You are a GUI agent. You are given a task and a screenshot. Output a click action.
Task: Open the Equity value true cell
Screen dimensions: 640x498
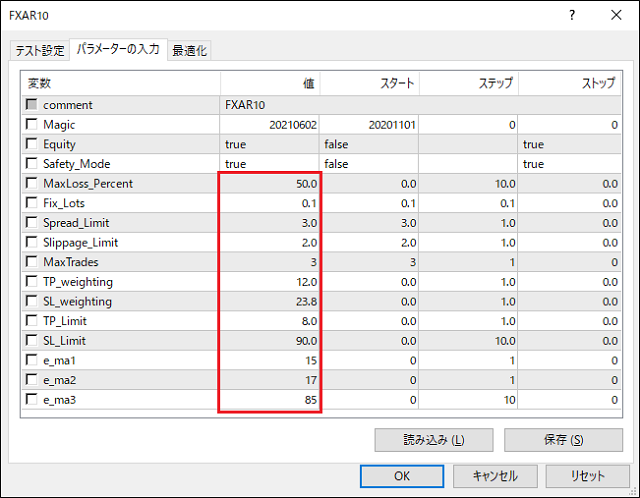pyautogui.click(x=270, y=144)
